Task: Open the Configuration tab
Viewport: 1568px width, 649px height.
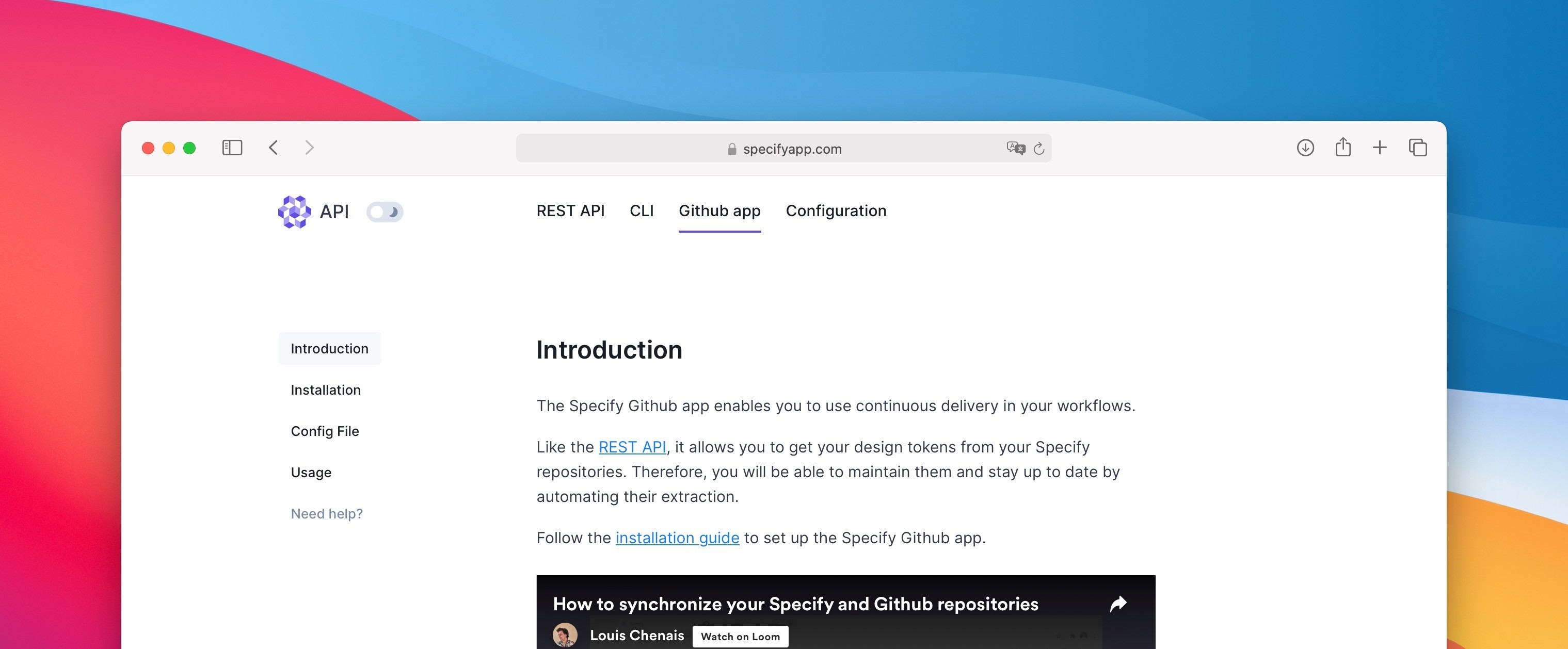Action: [836, 210]
